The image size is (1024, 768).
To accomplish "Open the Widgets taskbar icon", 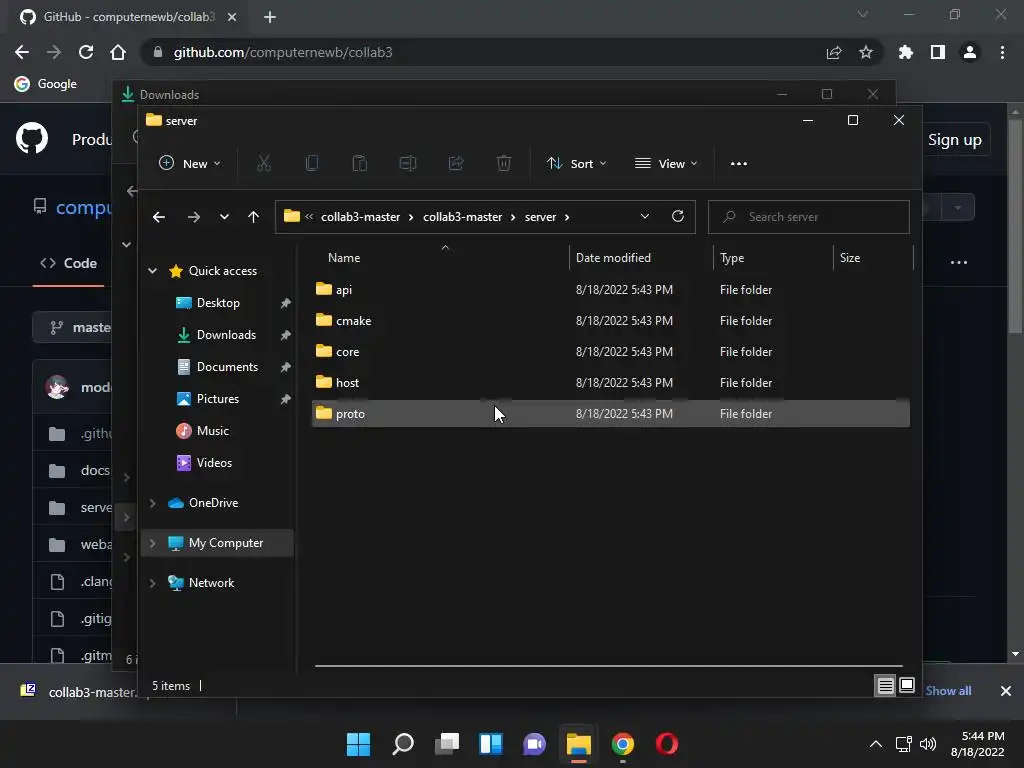I will click(x=491, y=744).
